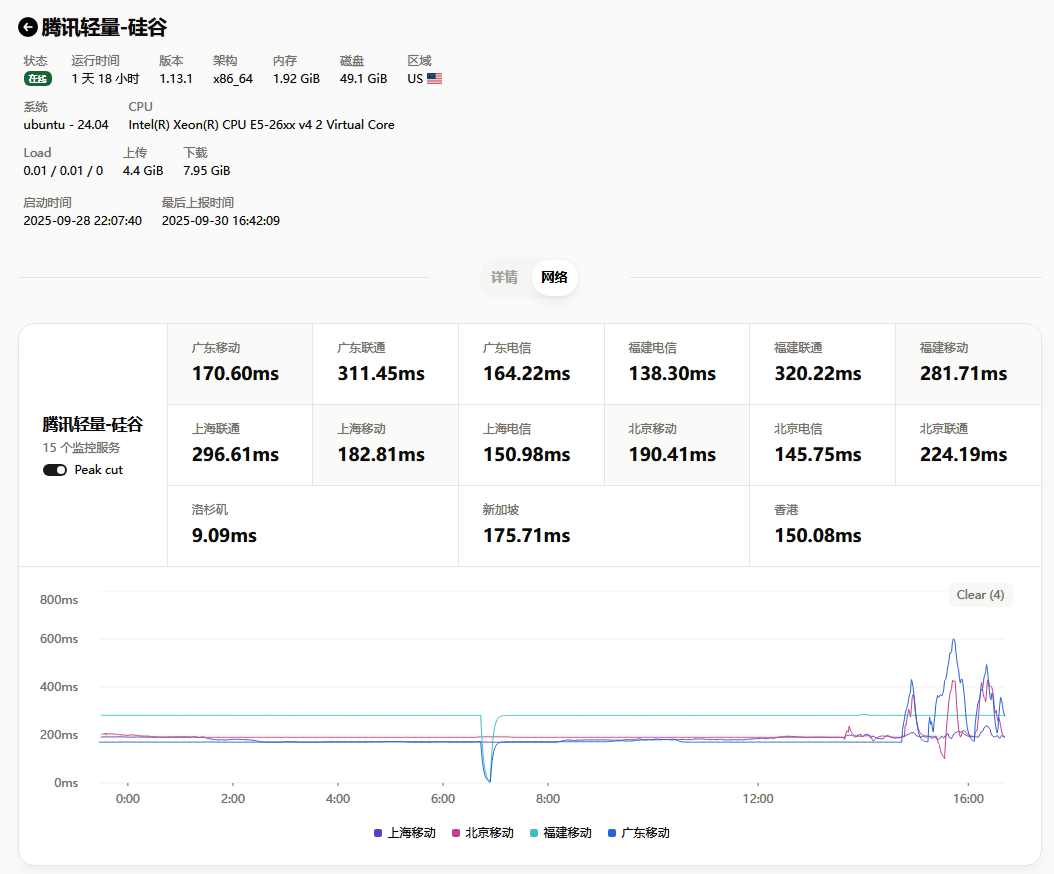Select the 网络 tab

click(x=554, y=278)
